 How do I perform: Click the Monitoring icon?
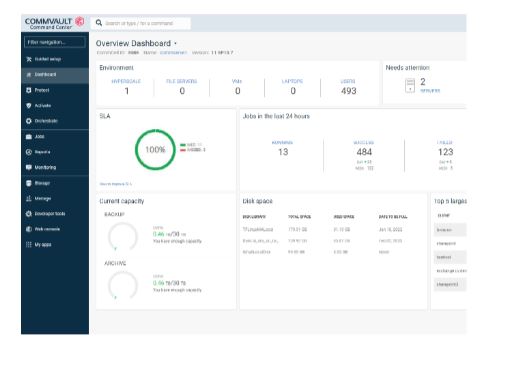(x=29, y=167)
